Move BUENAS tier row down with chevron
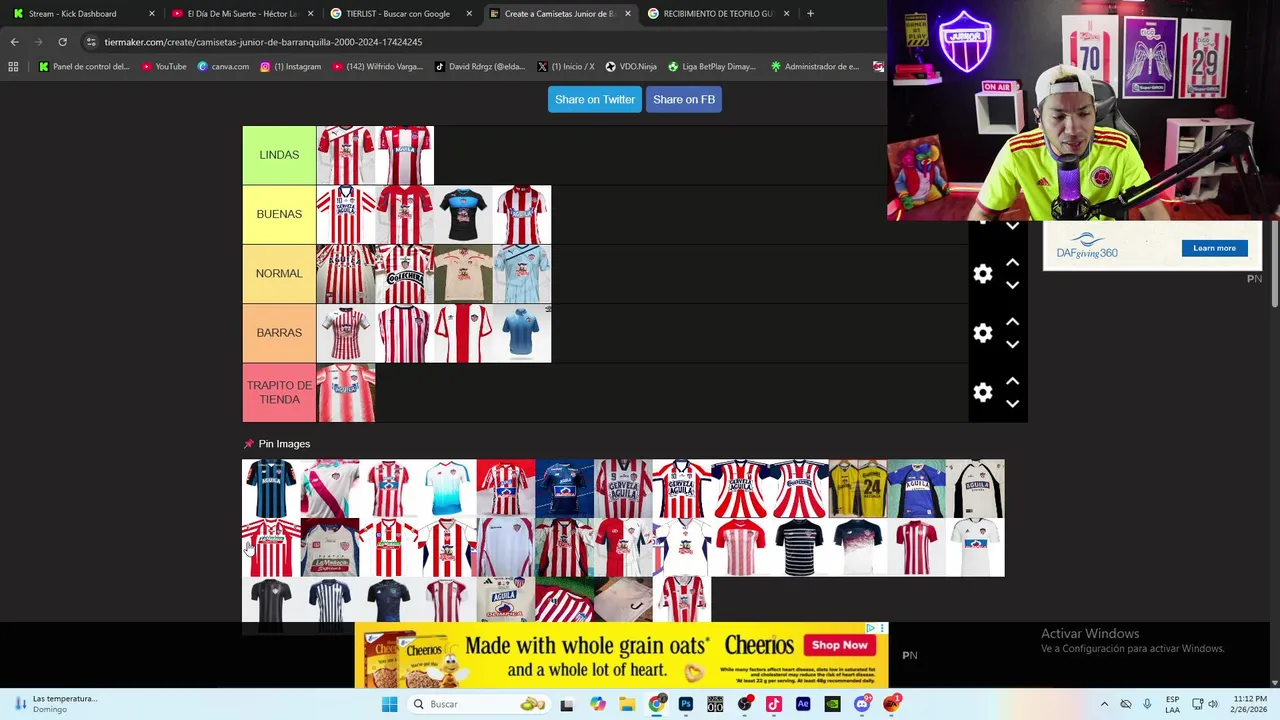This screenshot has height=720, width=1280. coord(1012,227)
